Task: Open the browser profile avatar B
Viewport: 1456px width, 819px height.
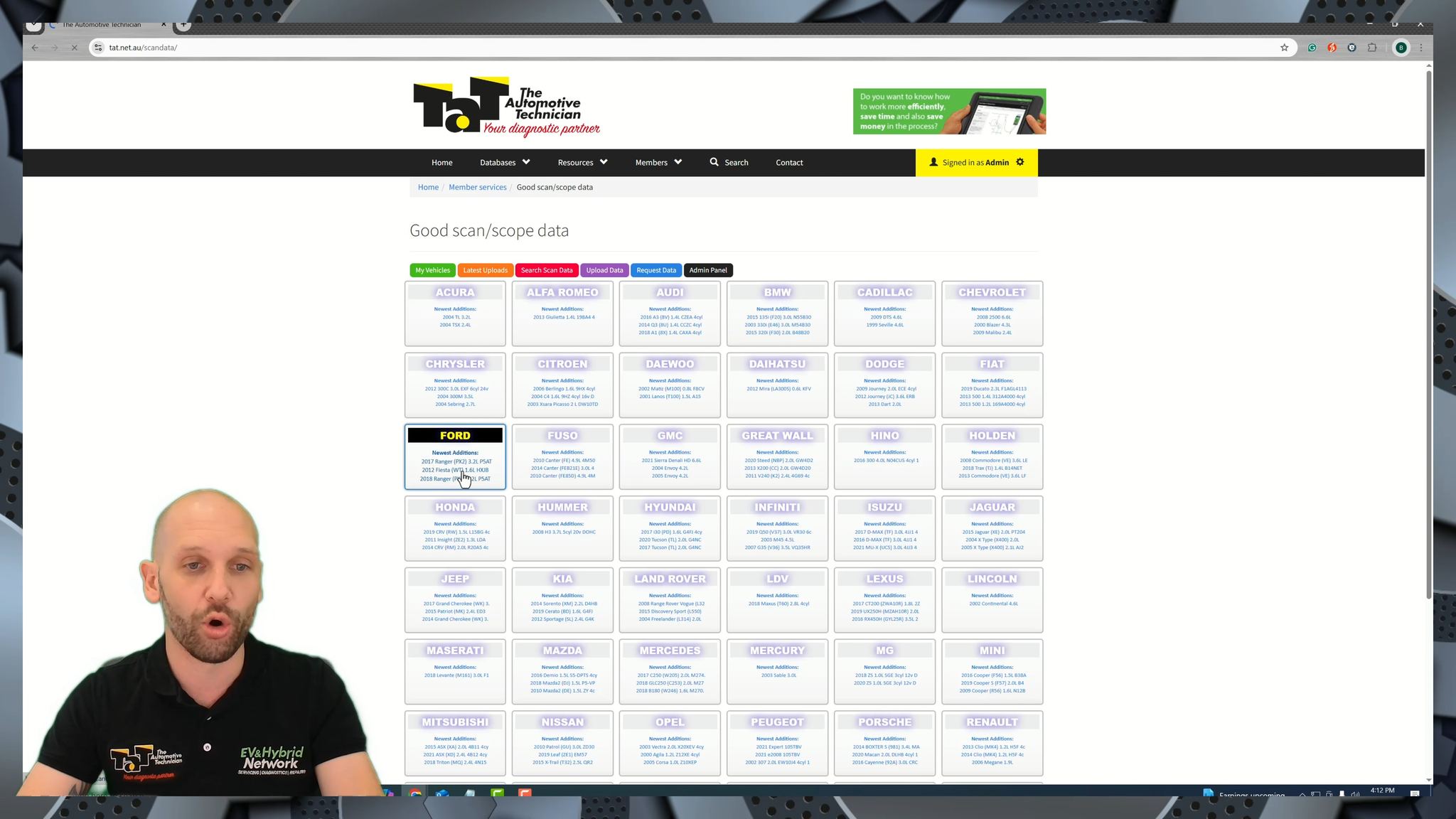Action: point(1401,48)
